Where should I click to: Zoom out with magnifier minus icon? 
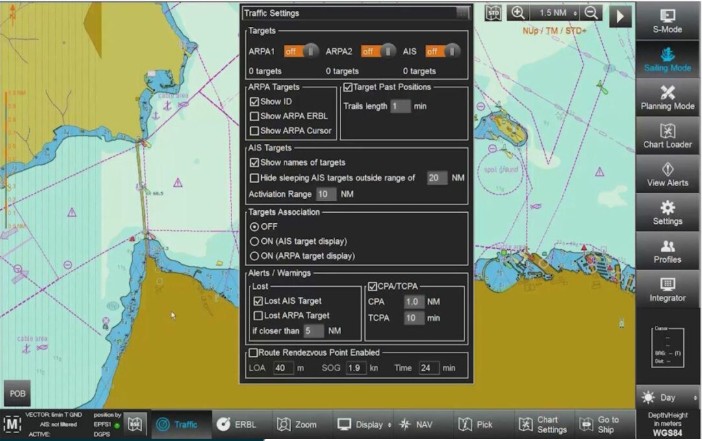[591, 13]
